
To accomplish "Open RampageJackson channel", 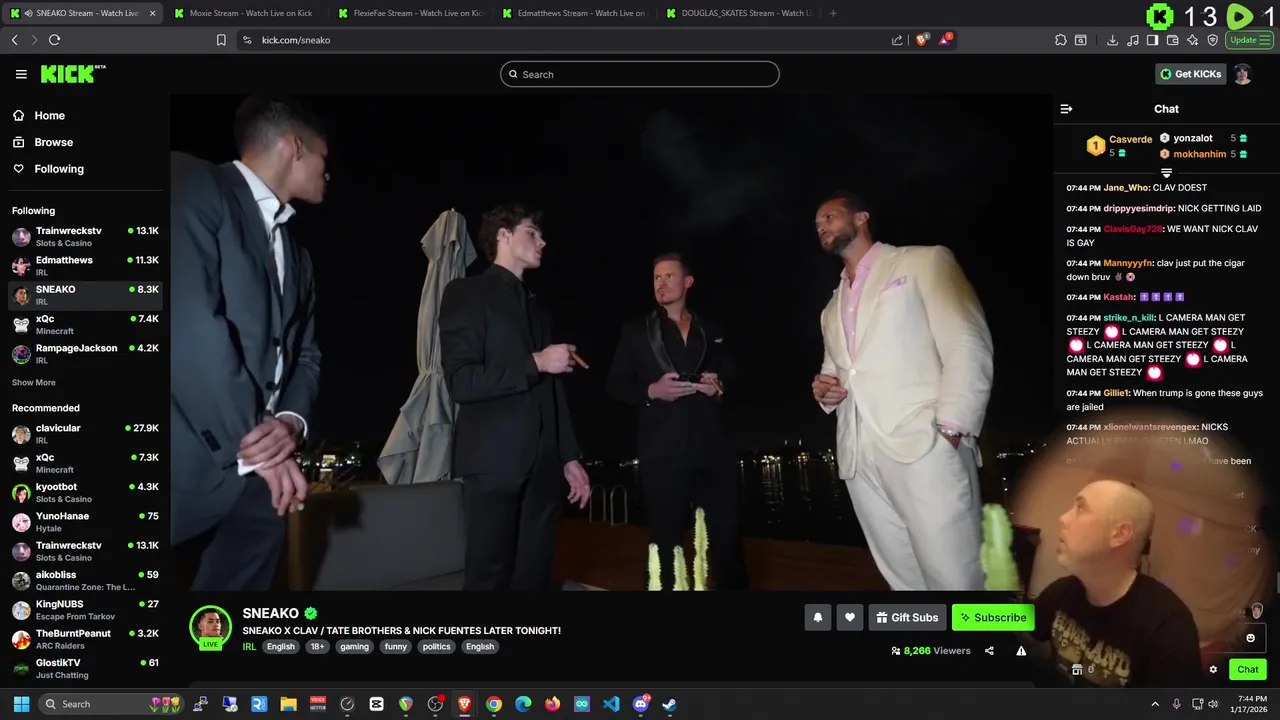I will point(85,354).
